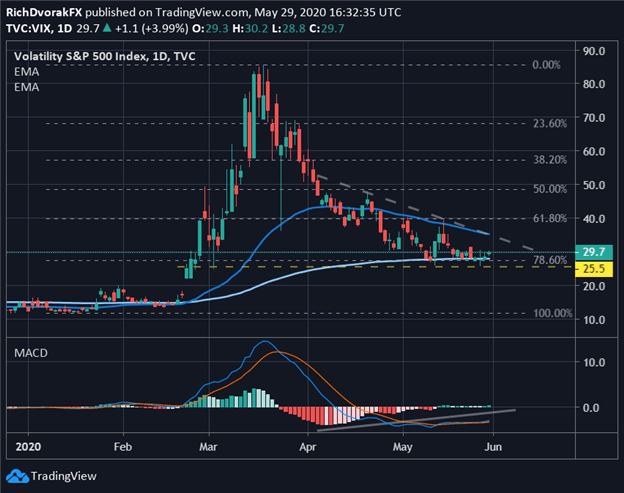Screen dimensions: 624x493
Task: Select the 78.60% Fibonacci level label
Action: (x=550, y=260)
